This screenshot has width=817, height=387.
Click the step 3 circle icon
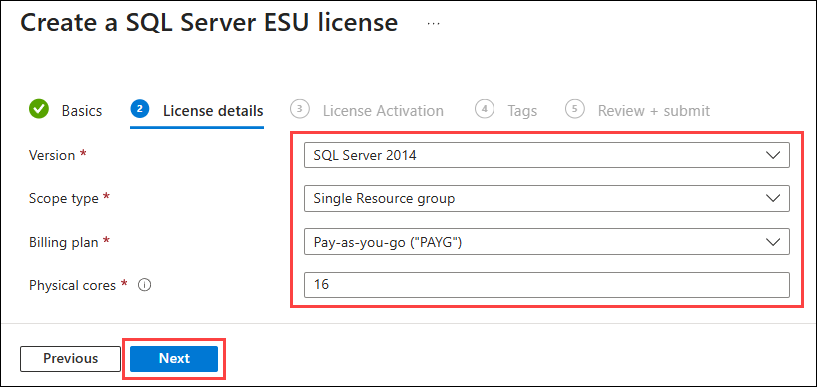[300, 109]
